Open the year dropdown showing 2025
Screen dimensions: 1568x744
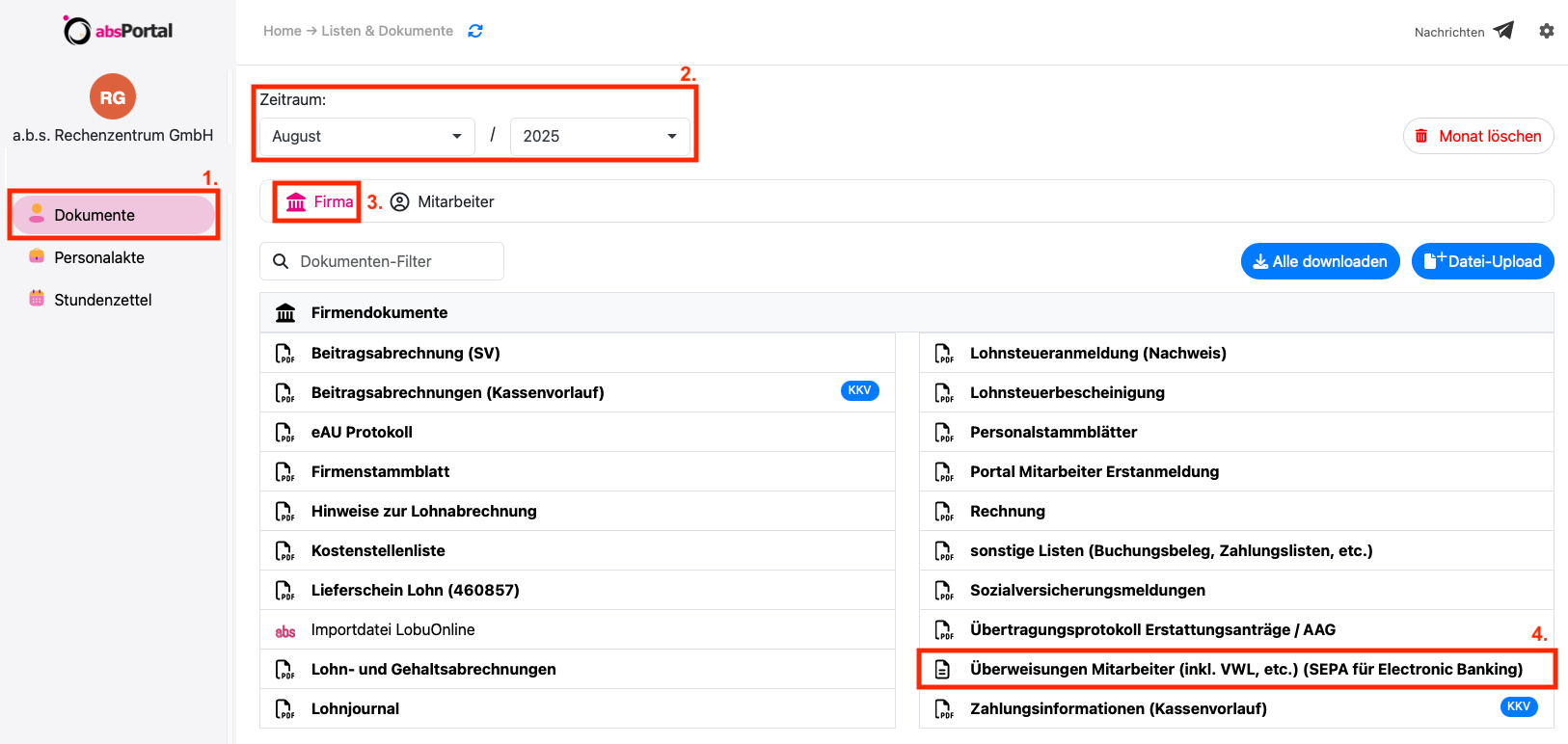pyautogui.click(x=599, y=137)
